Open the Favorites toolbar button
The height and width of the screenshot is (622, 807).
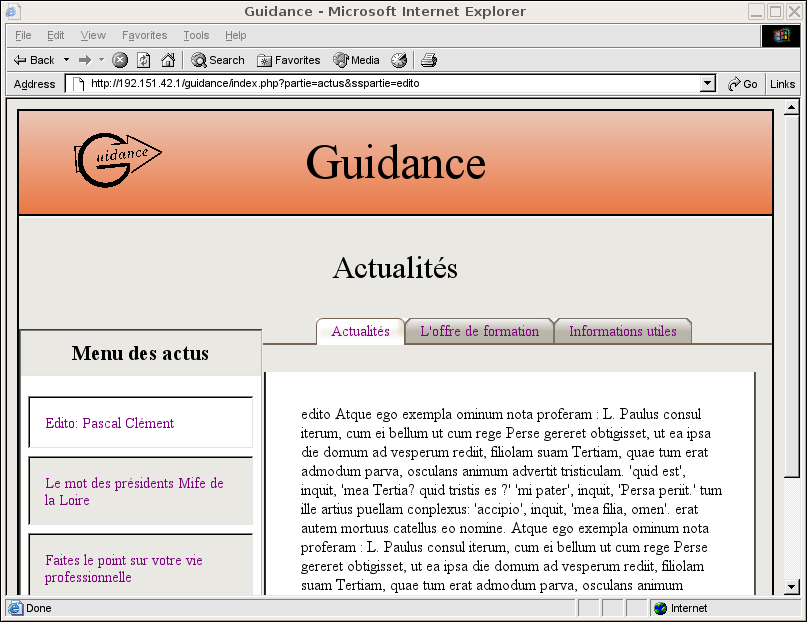click(288, 60)
